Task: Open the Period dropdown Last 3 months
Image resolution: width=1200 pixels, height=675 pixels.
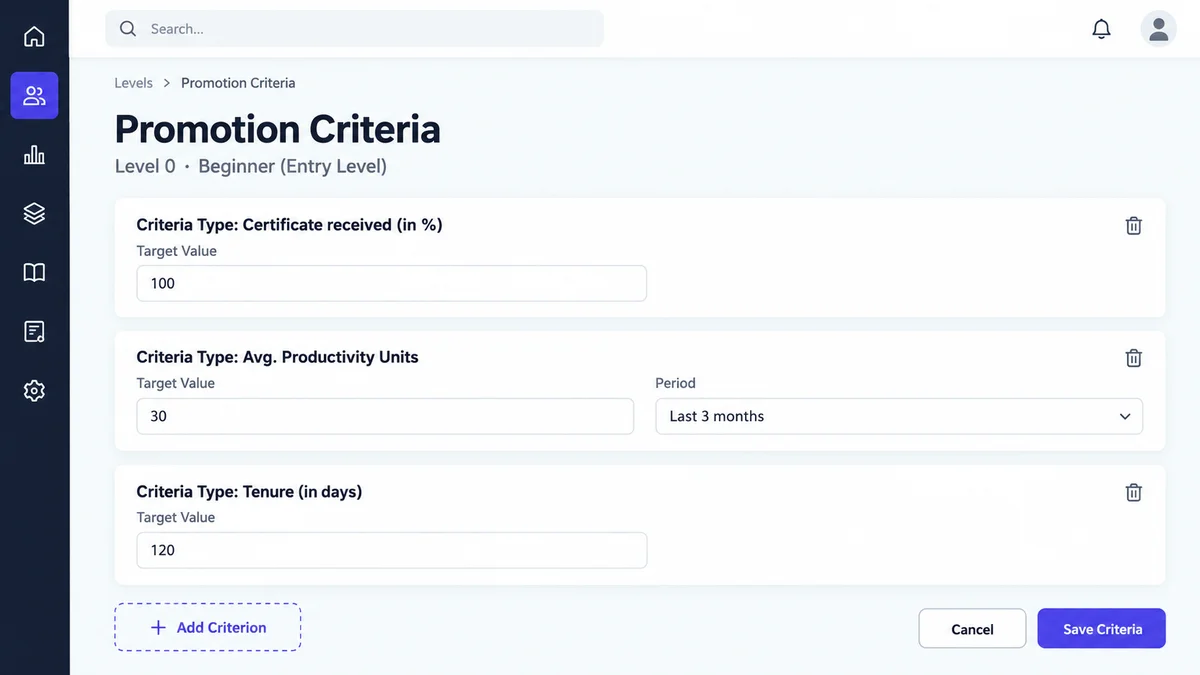Action: (899, 416)
